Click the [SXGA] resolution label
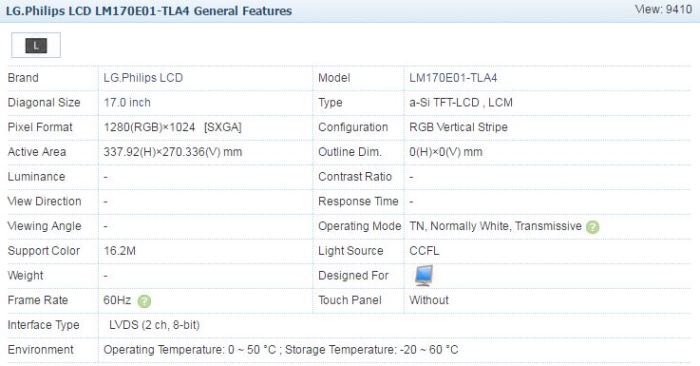 tap(223, 127)
